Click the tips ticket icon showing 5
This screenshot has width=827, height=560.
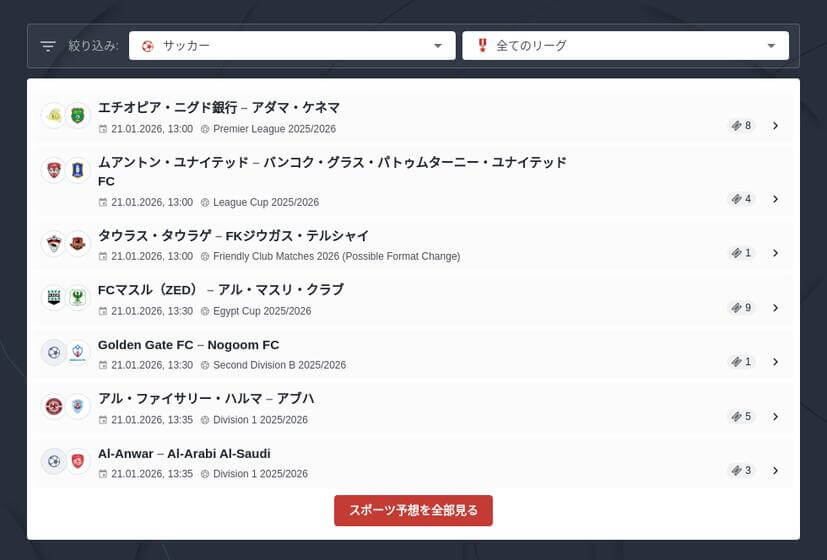pyautogui.click(x=736, y=417)
